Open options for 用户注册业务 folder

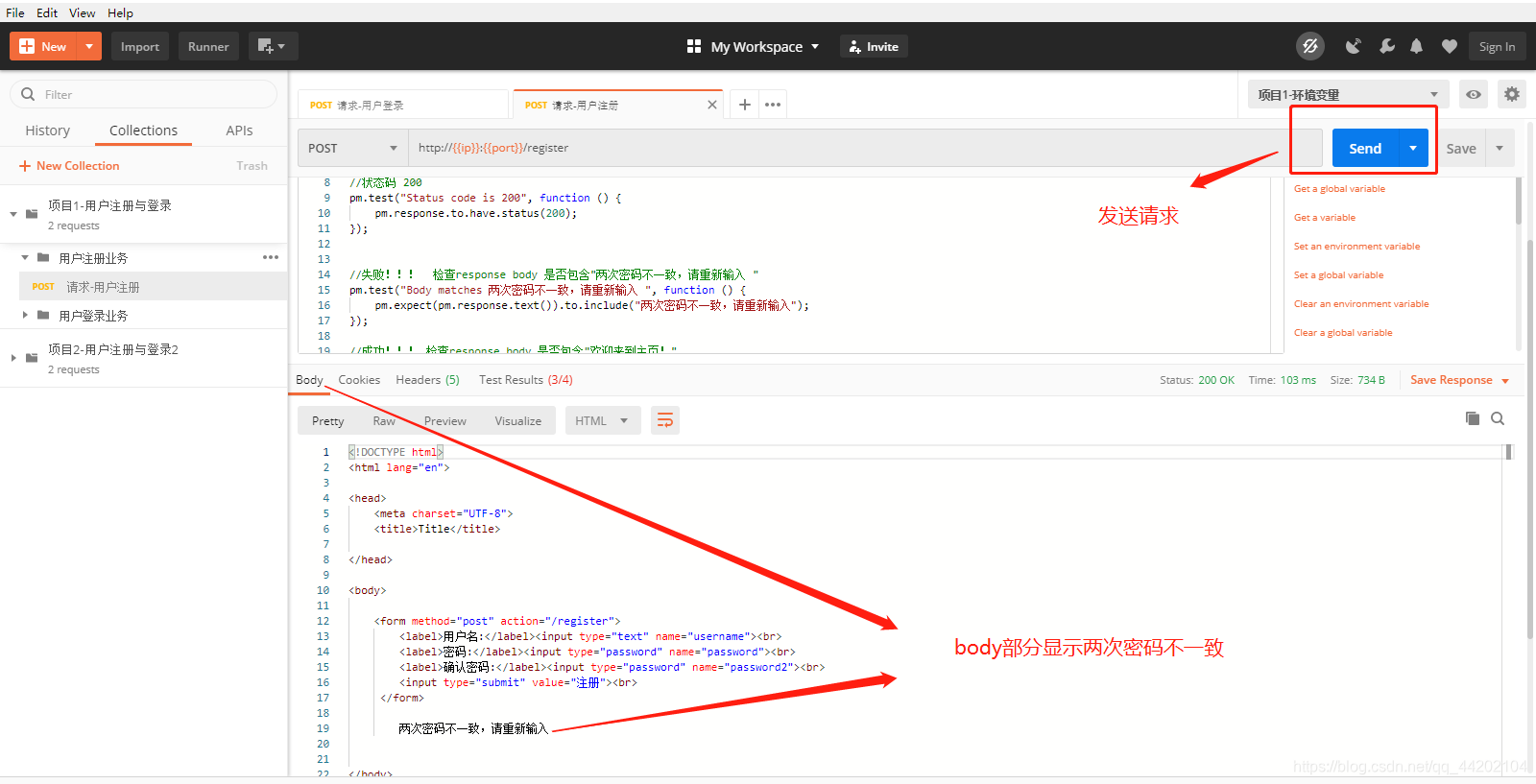coord(271,257)
